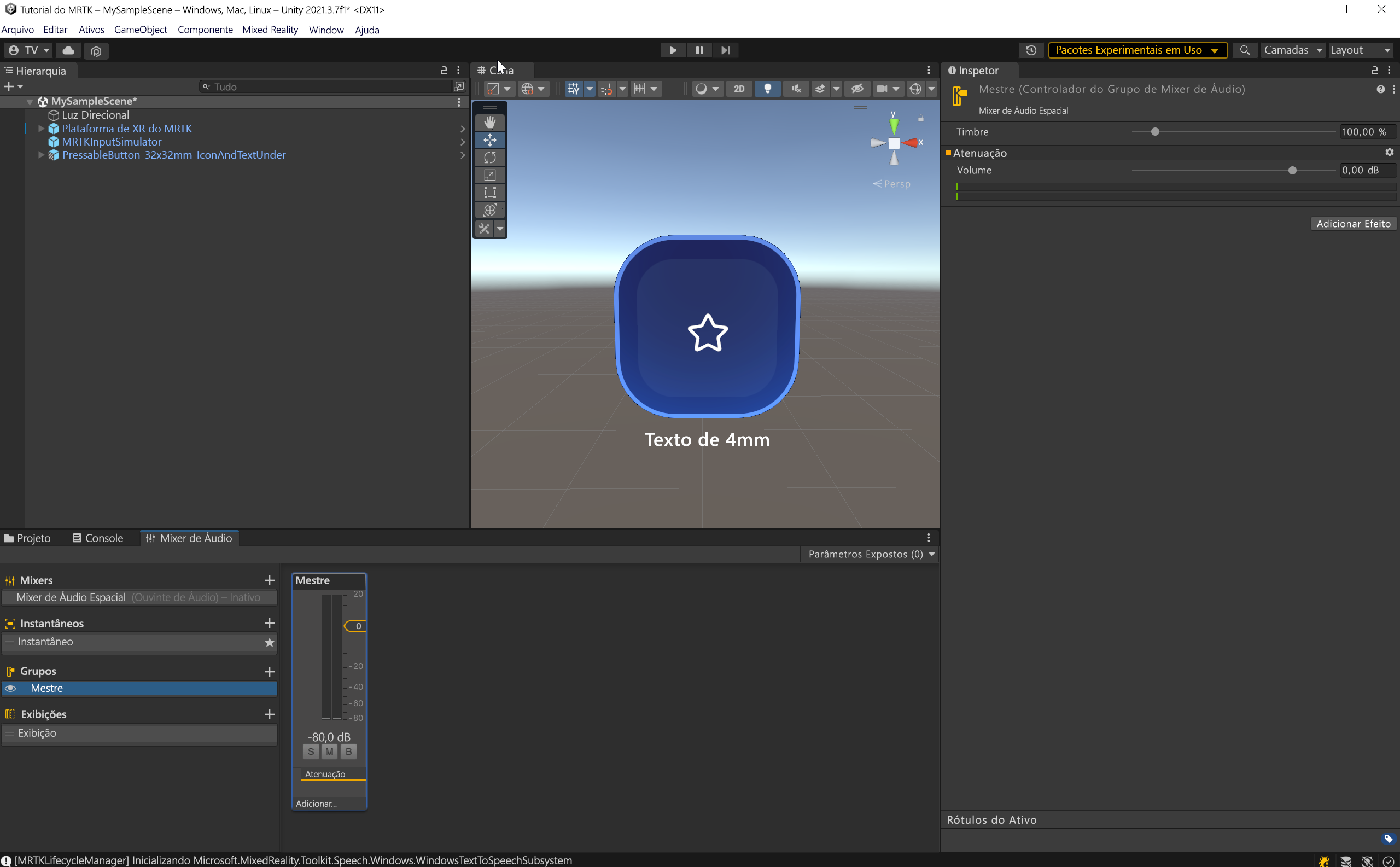This screenshot has width=1400, height=867.
Task: Click Adicionar... on the Mestre channel strip
Action: coord(316,804)
